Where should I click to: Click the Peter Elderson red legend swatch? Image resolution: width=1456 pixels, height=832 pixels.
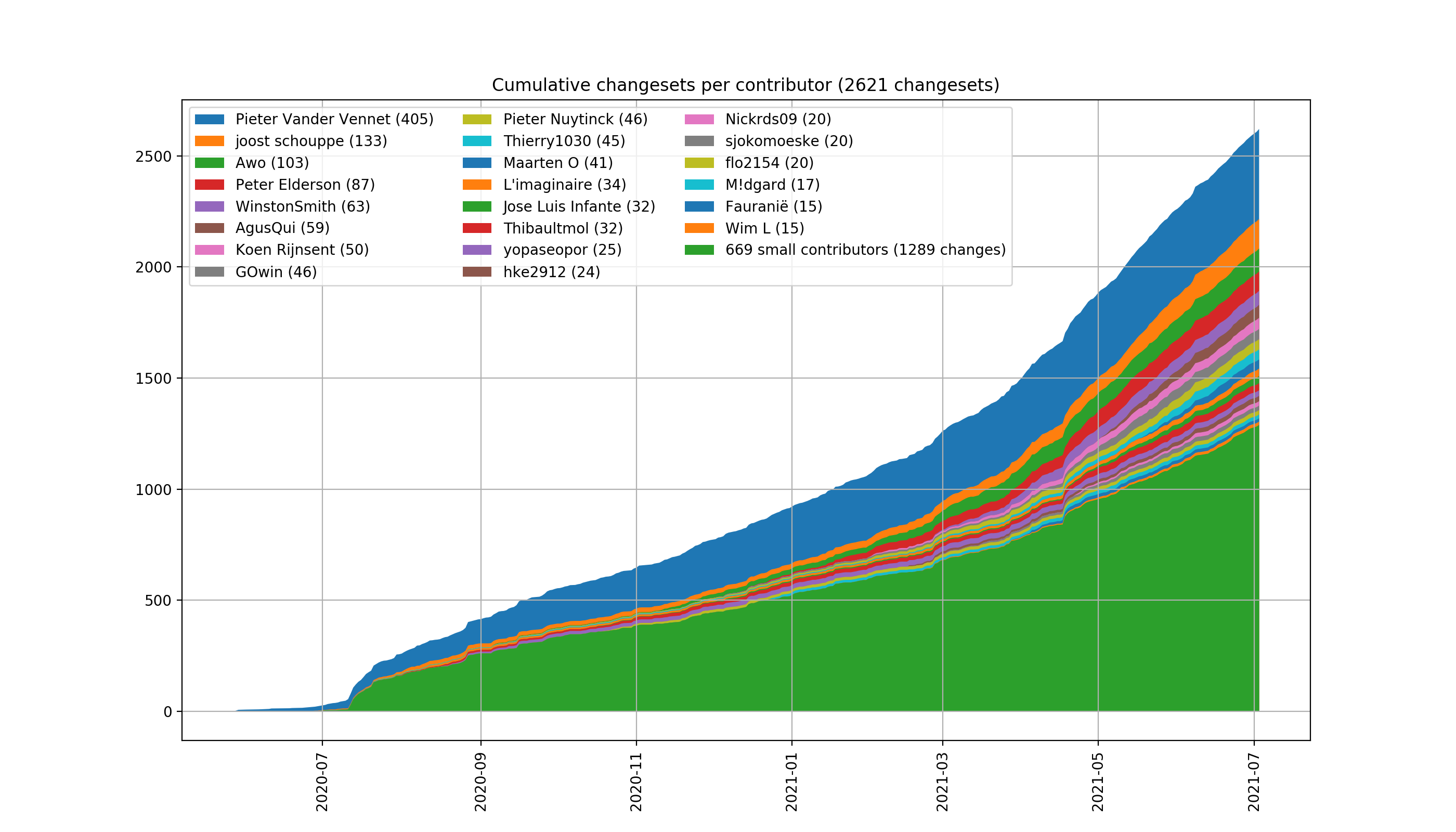click(209, 185)
